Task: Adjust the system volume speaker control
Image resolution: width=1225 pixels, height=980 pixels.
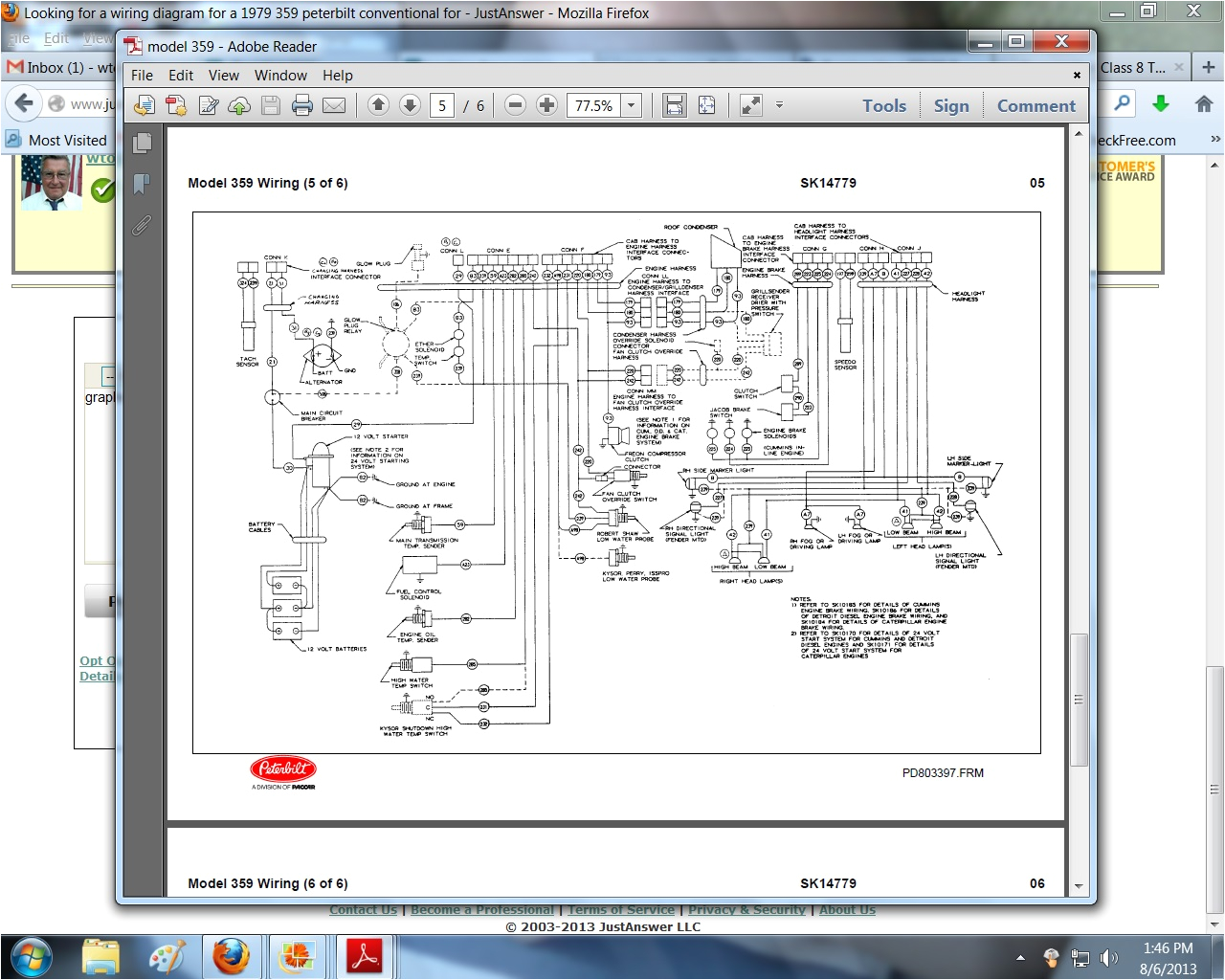Action: click(x=1110, y=956)
